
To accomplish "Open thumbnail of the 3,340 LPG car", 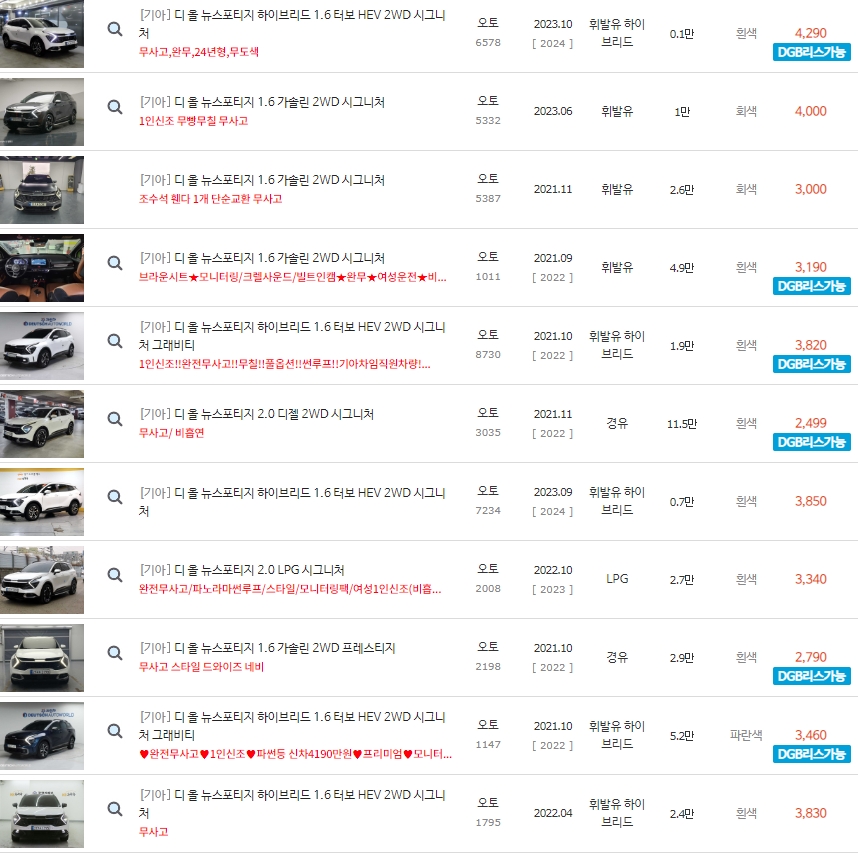I will [42, 580].
